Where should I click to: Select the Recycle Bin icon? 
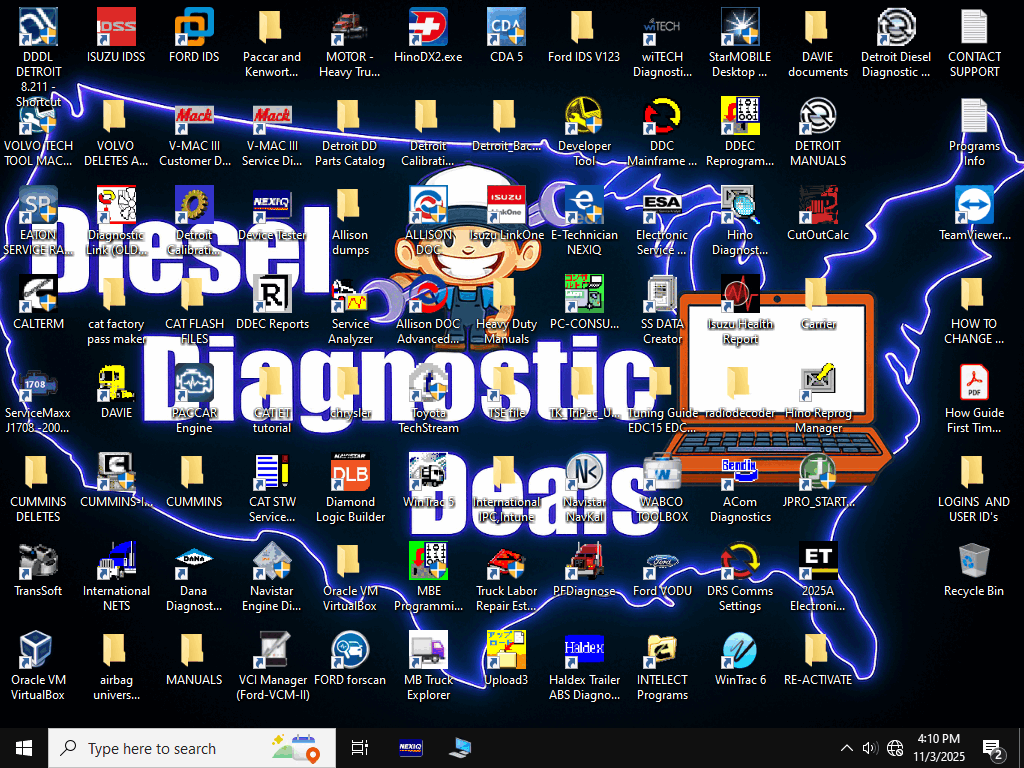(x=974, y=562)
